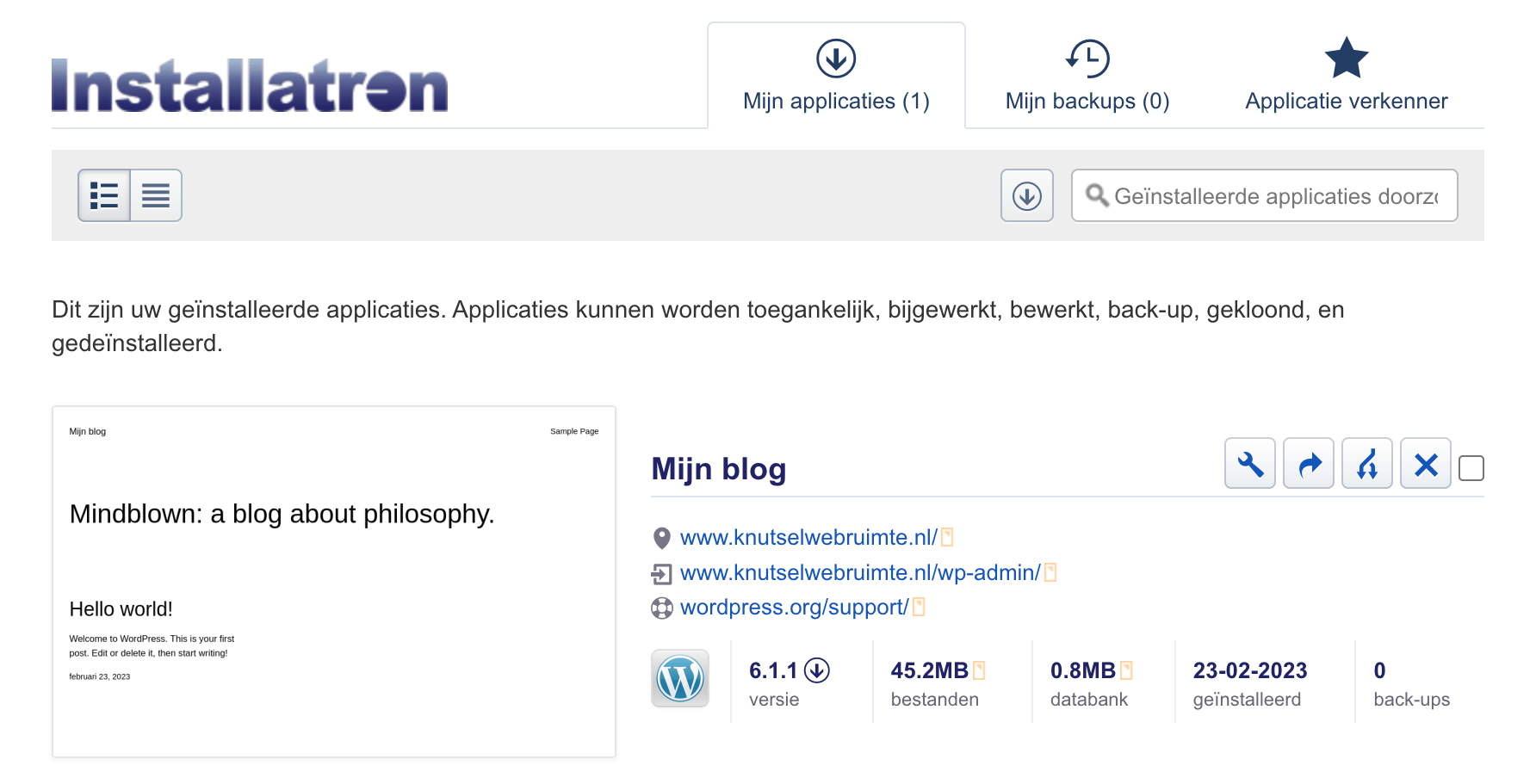Click the 23-02-2023 geïnstalleerd date
Screen dimensions: 1536x784
(x=1250, y=670)
